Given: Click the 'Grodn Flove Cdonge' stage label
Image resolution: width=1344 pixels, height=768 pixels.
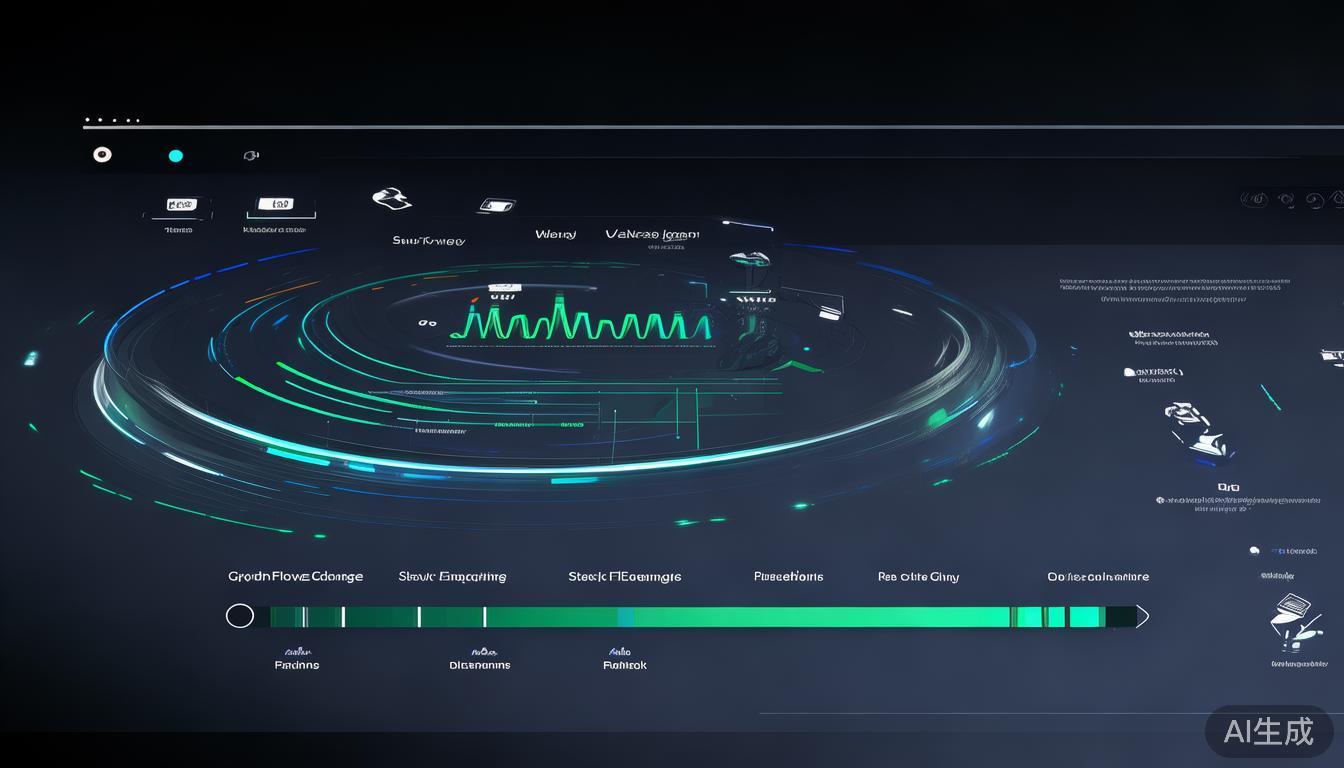Looking at the screenshot, I should pyautogui.click(x=295, y=576).
